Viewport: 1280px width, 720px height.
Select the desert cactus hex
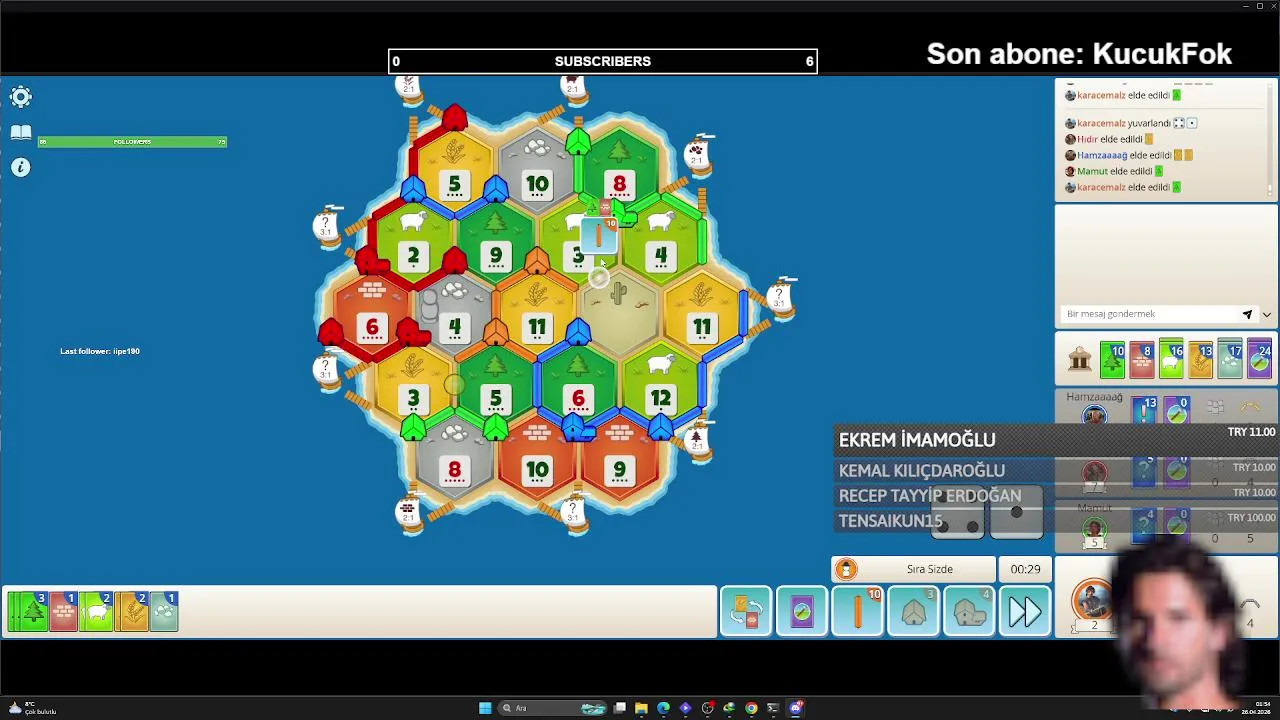pyautogui.click(x=619, y=316)
